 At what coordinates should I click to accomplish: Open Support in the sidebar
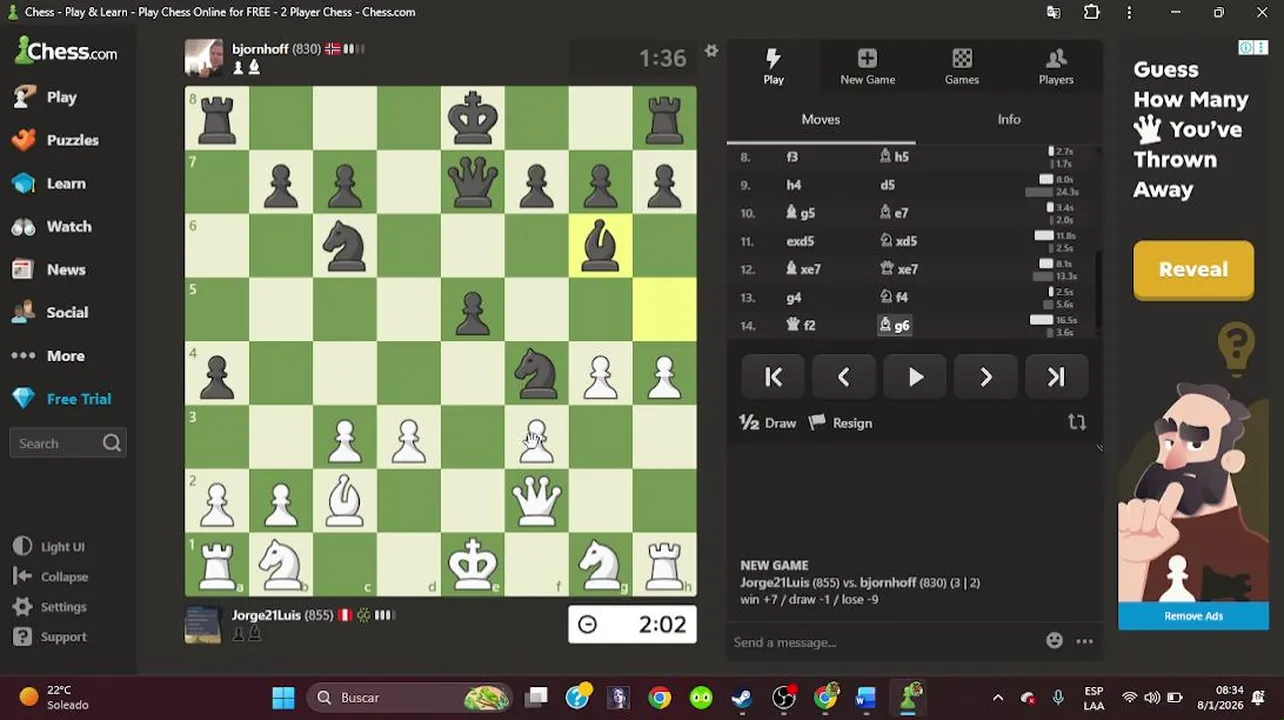point(49,636)
